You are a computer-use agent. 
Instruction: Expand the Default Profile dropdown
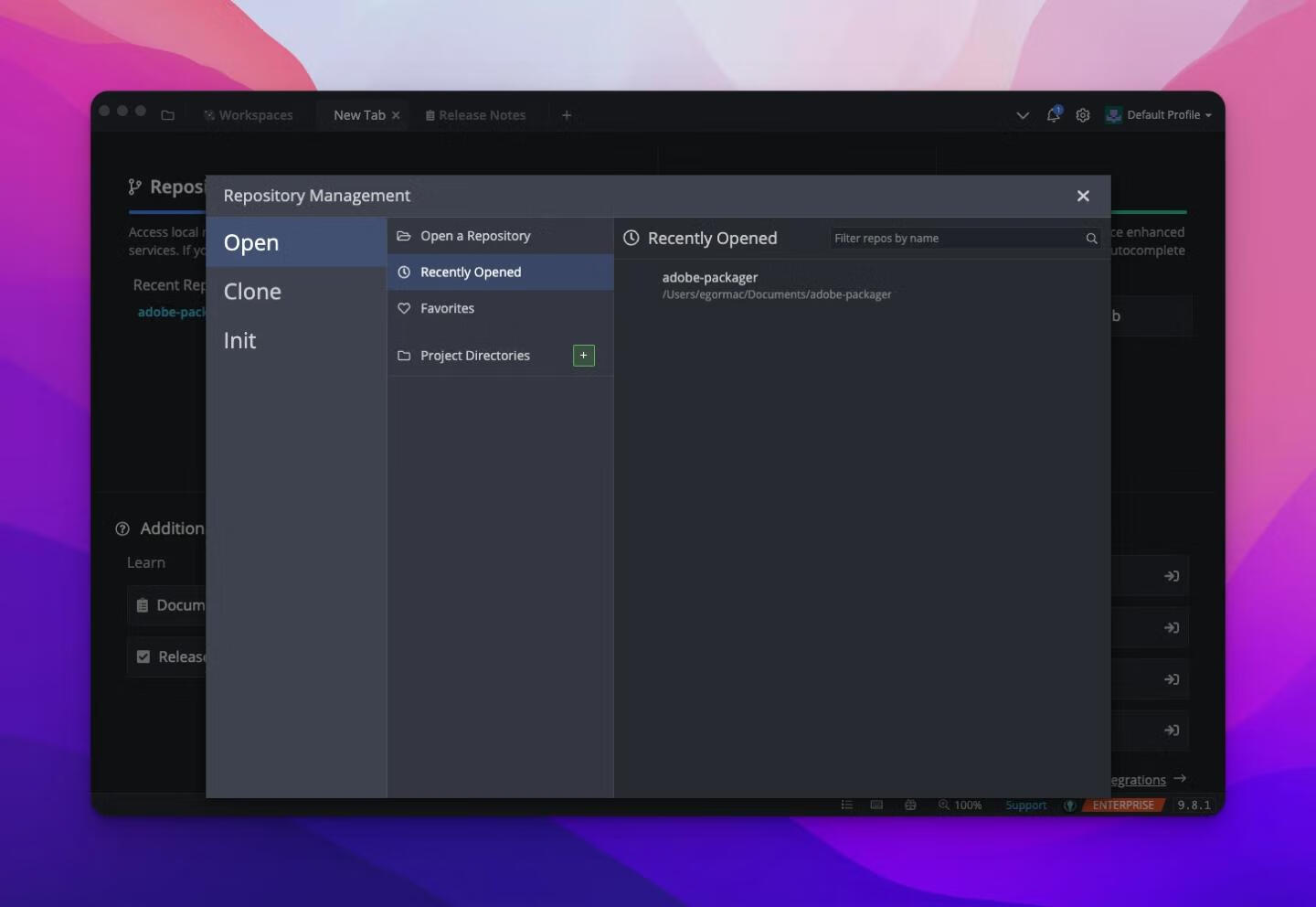(x=1159, y=115)
